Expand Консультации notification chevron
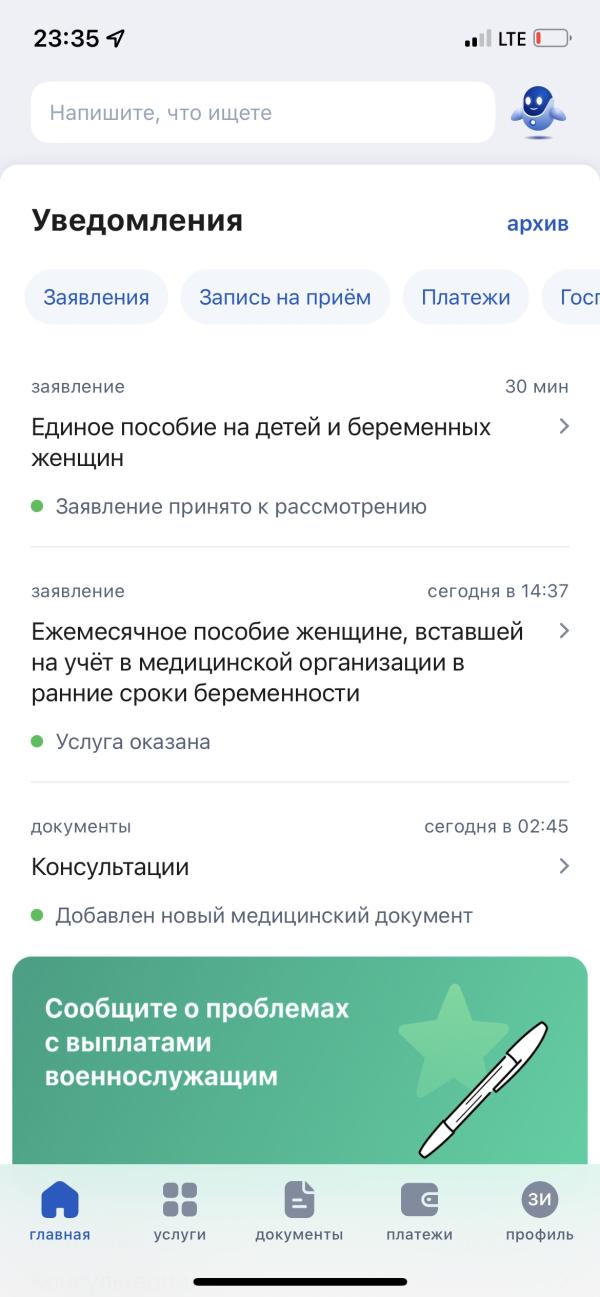The width and height of the screenshot is (600, 1297). [564, 866]
